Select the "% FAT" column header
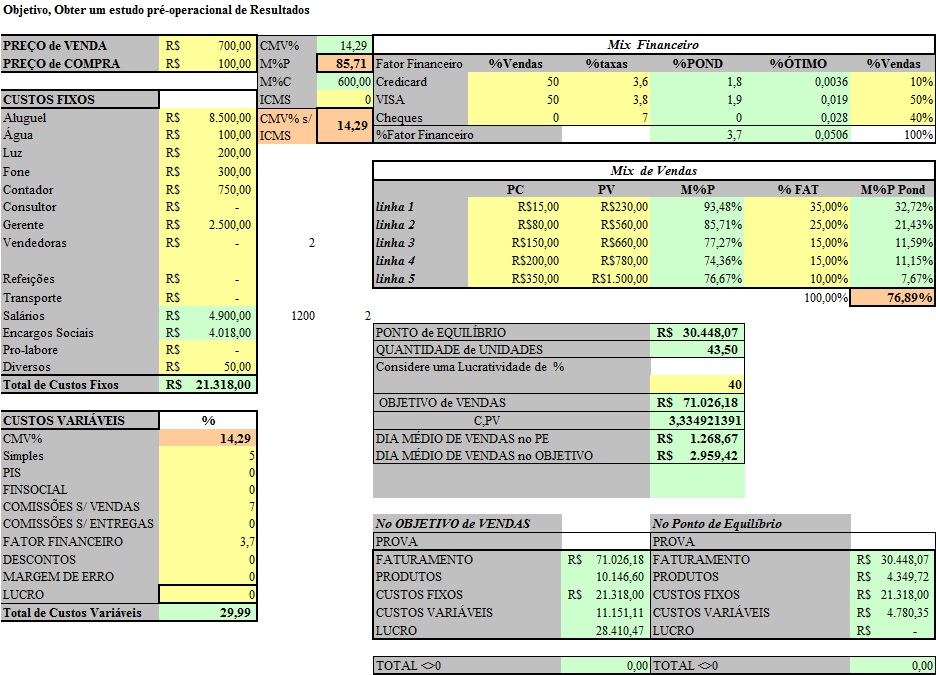Image resolution: width=936 pixels, height=675 pixels. (x=798, y=190)
